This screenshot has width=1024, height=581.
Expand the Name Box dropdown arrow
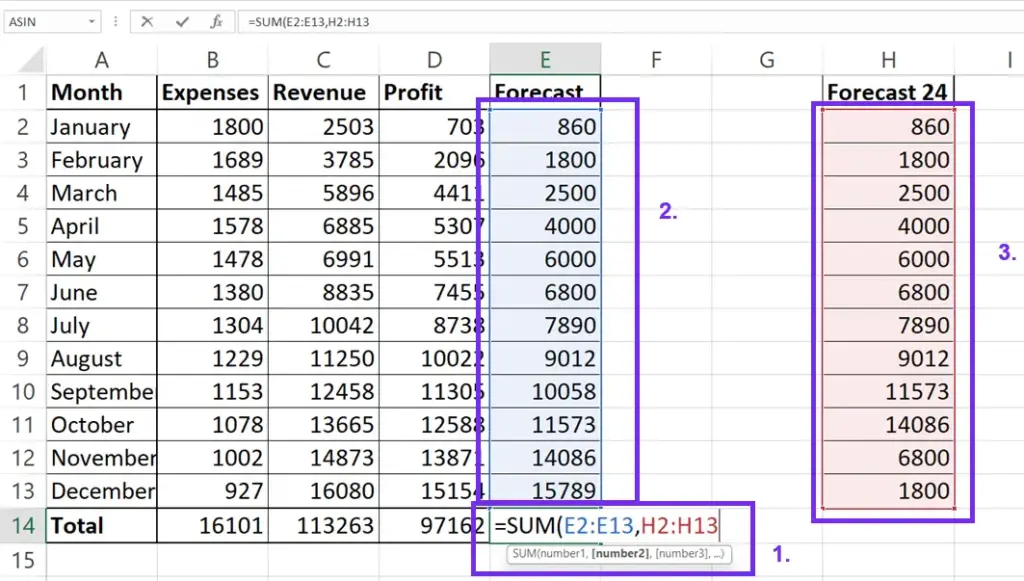click(92, 22)
